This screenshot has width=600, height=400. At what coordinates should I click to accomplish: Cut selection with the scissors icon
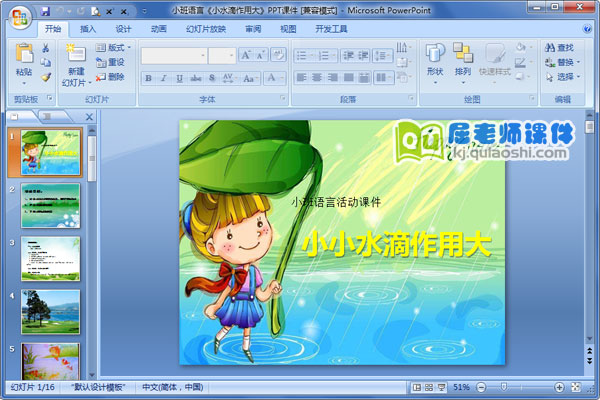46,48
